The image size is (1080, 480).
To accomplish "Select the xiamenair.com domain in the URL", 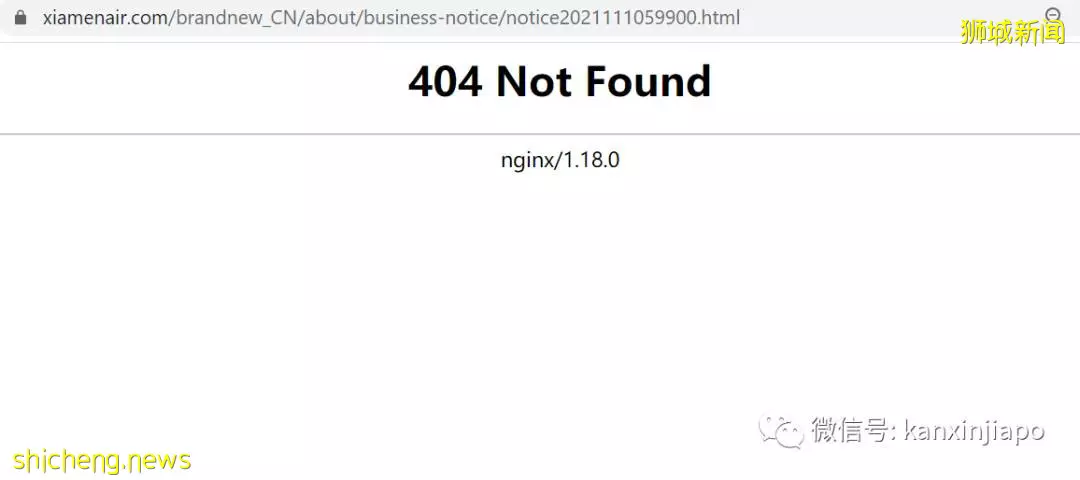I will (x=105, y=18).
